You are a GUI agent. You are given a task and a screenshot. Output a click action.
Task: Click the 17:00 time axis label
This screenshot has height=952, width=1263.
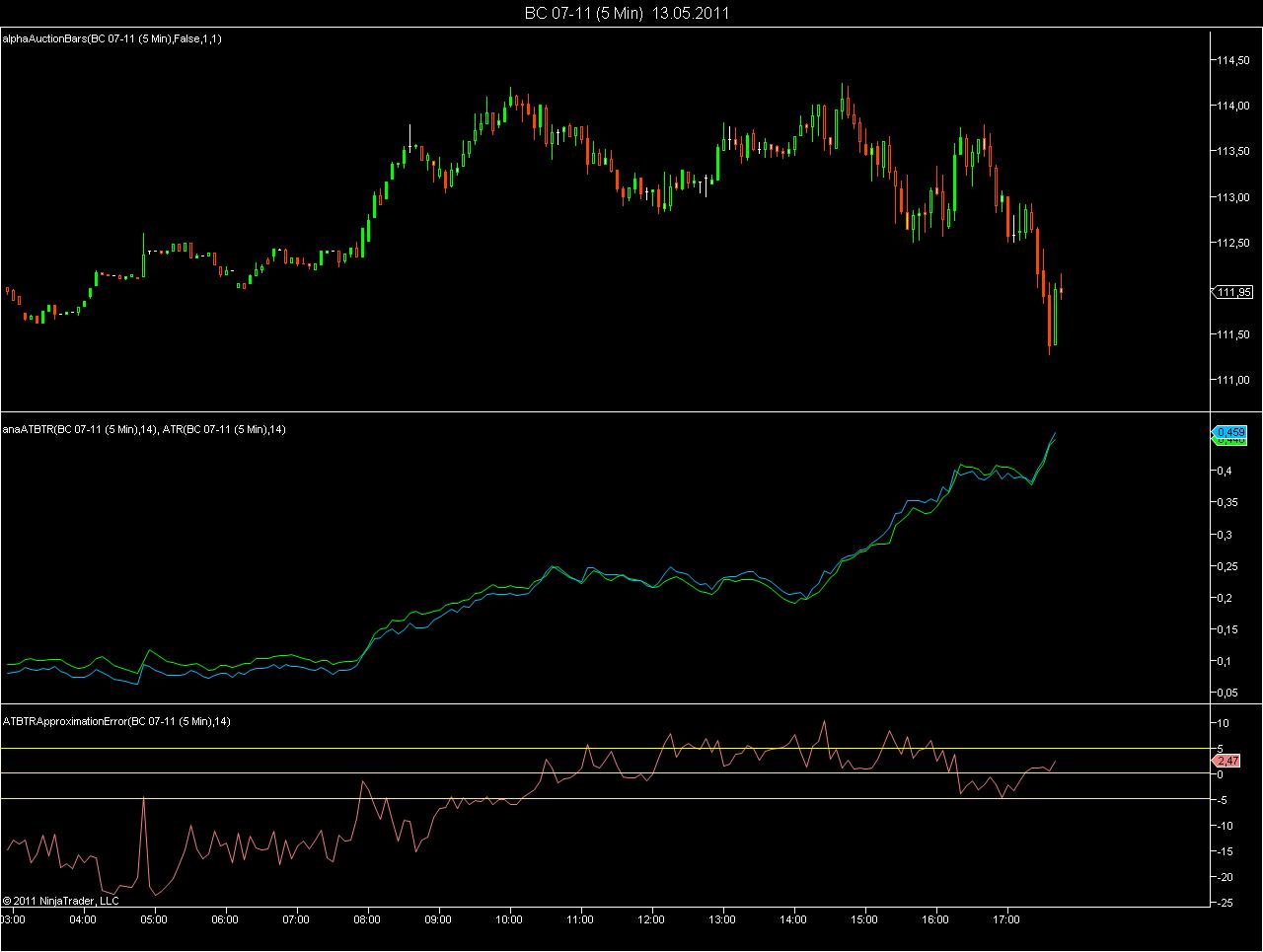1005,919
